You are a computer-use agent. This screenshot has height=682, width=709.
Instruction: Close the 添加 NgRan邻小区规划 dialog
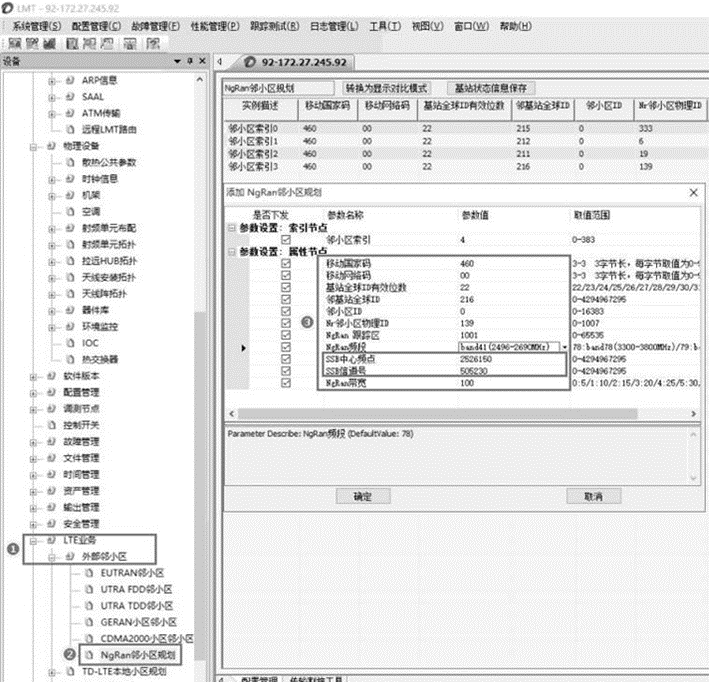pos(693,193)
